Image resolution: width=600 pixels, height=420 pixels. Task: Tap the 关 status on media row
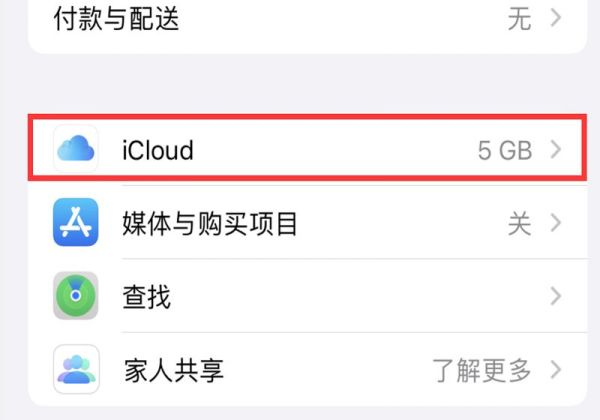tap(520, 223)
